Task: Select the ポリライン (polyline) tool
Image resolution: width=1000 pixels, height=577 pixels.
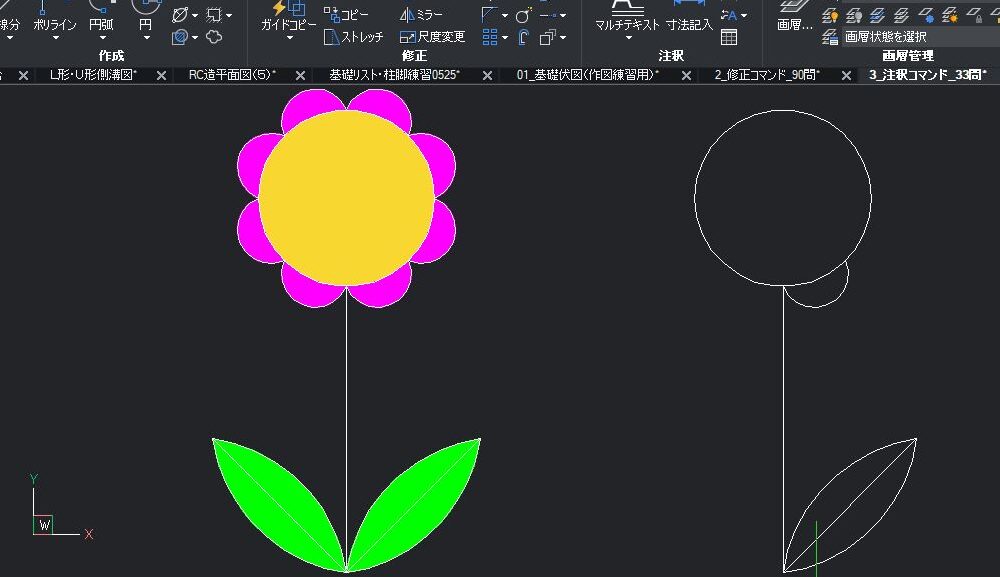Action: pyautogui.click(x=54, y=17)
